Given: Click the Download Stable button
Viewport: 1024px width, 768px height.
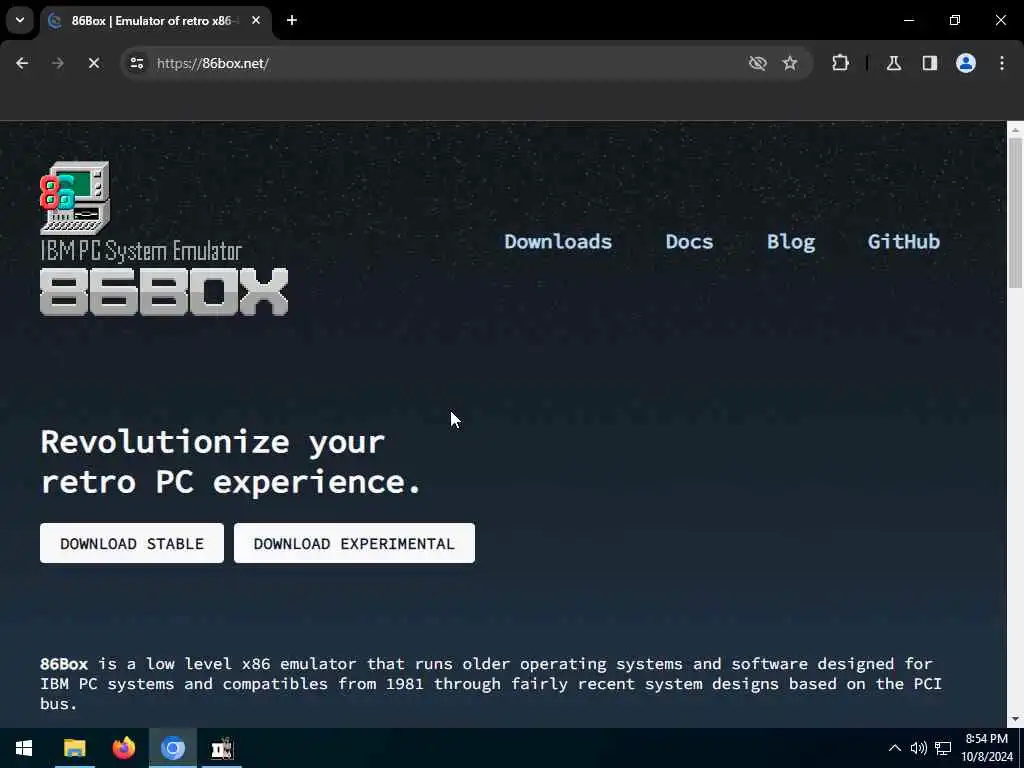Looking at the screenshot, I should (132, 543).
